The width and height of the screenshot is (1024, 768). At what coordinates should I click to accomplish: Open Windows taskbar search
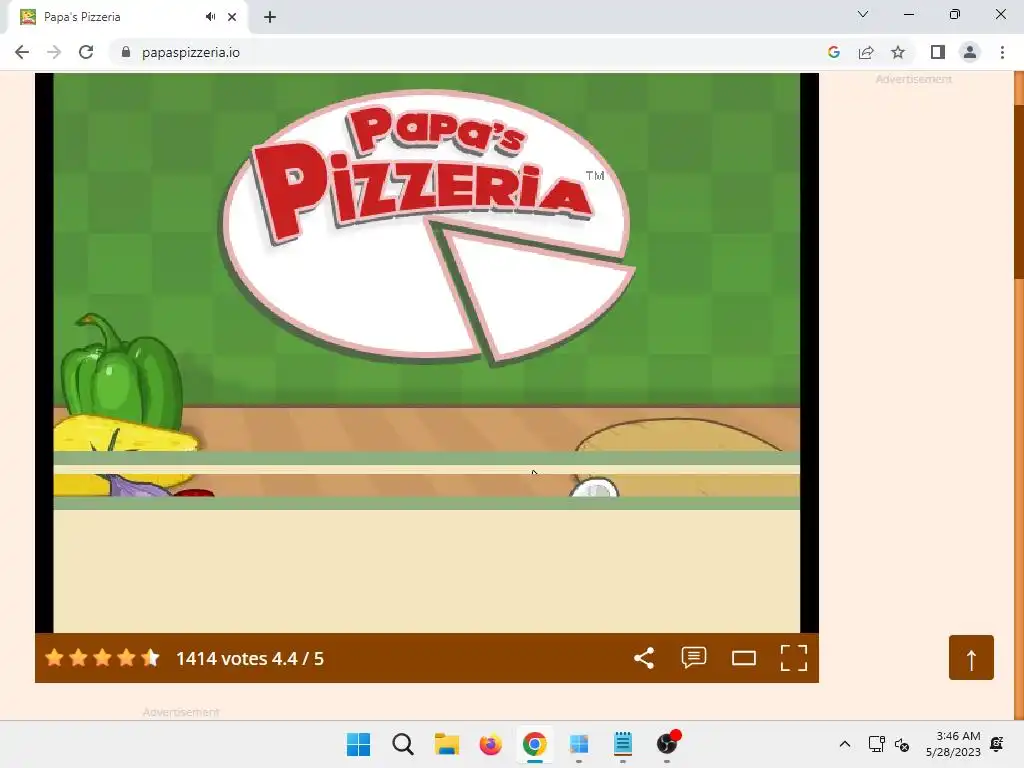pyautogui.click(x=403, y=744)
